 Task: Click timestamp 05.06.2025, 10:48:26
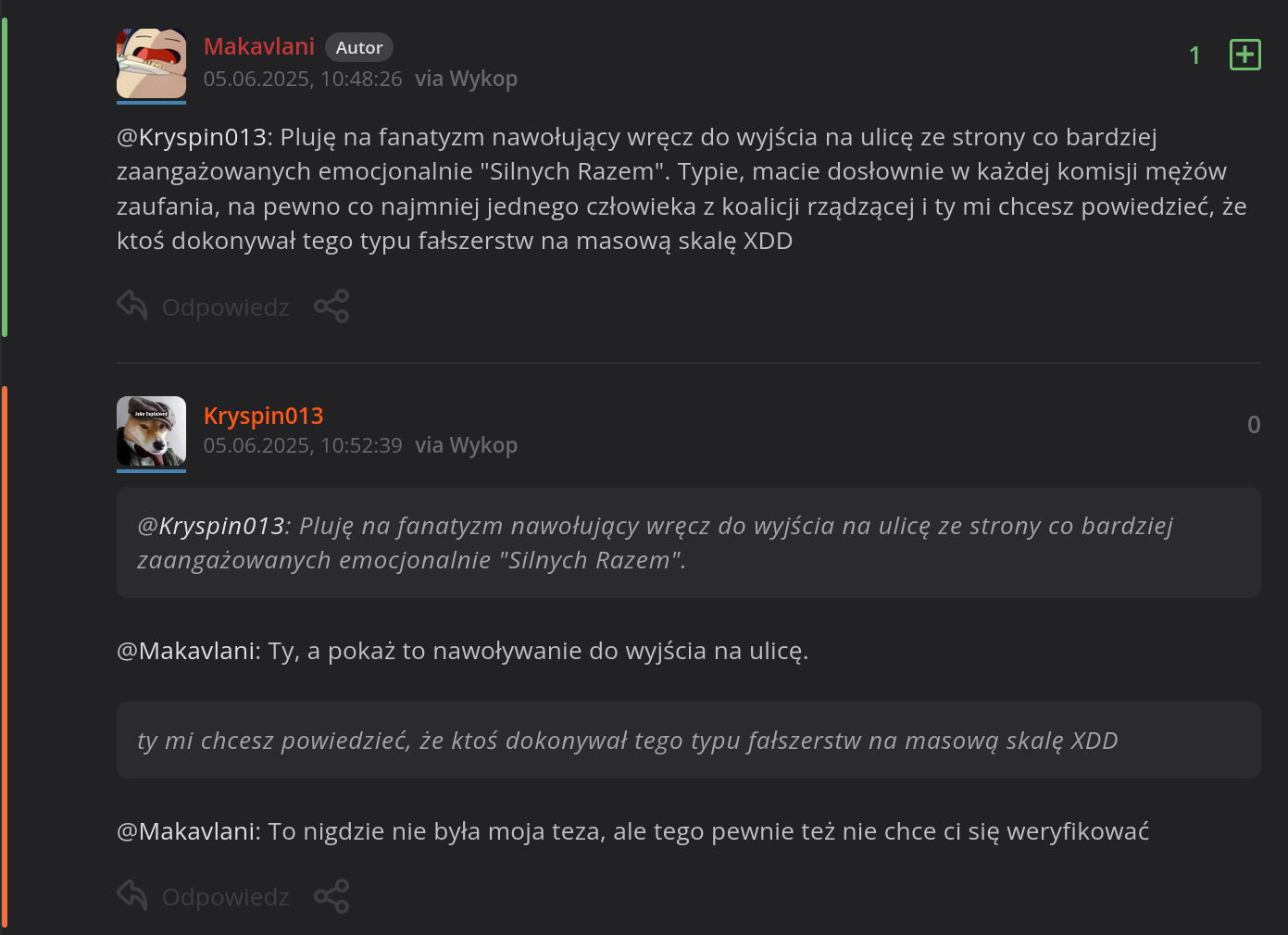point(303,79)
